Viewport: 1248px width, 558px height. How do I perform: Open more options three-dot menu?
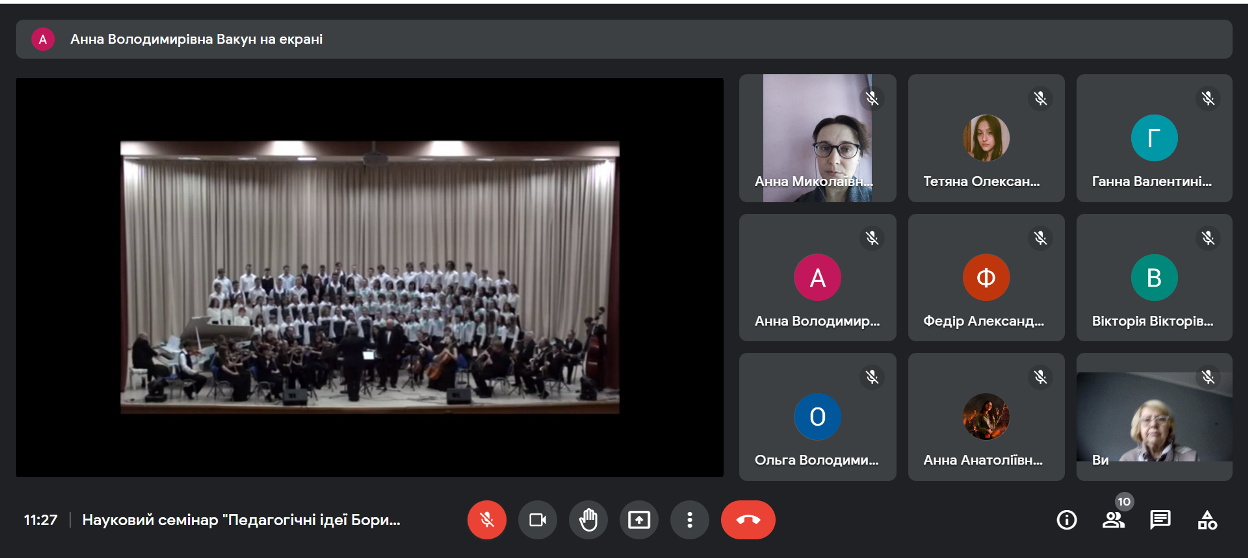click(689, 520)
